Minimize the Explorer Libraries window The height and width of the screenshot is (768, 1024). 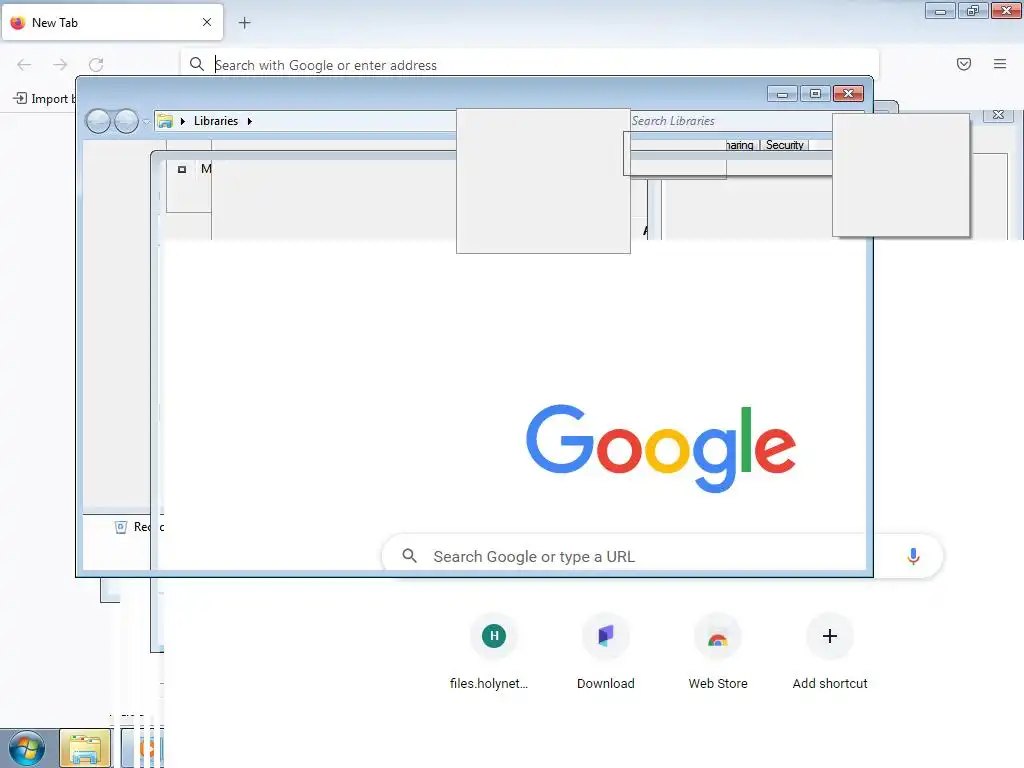tap(782, 94)
